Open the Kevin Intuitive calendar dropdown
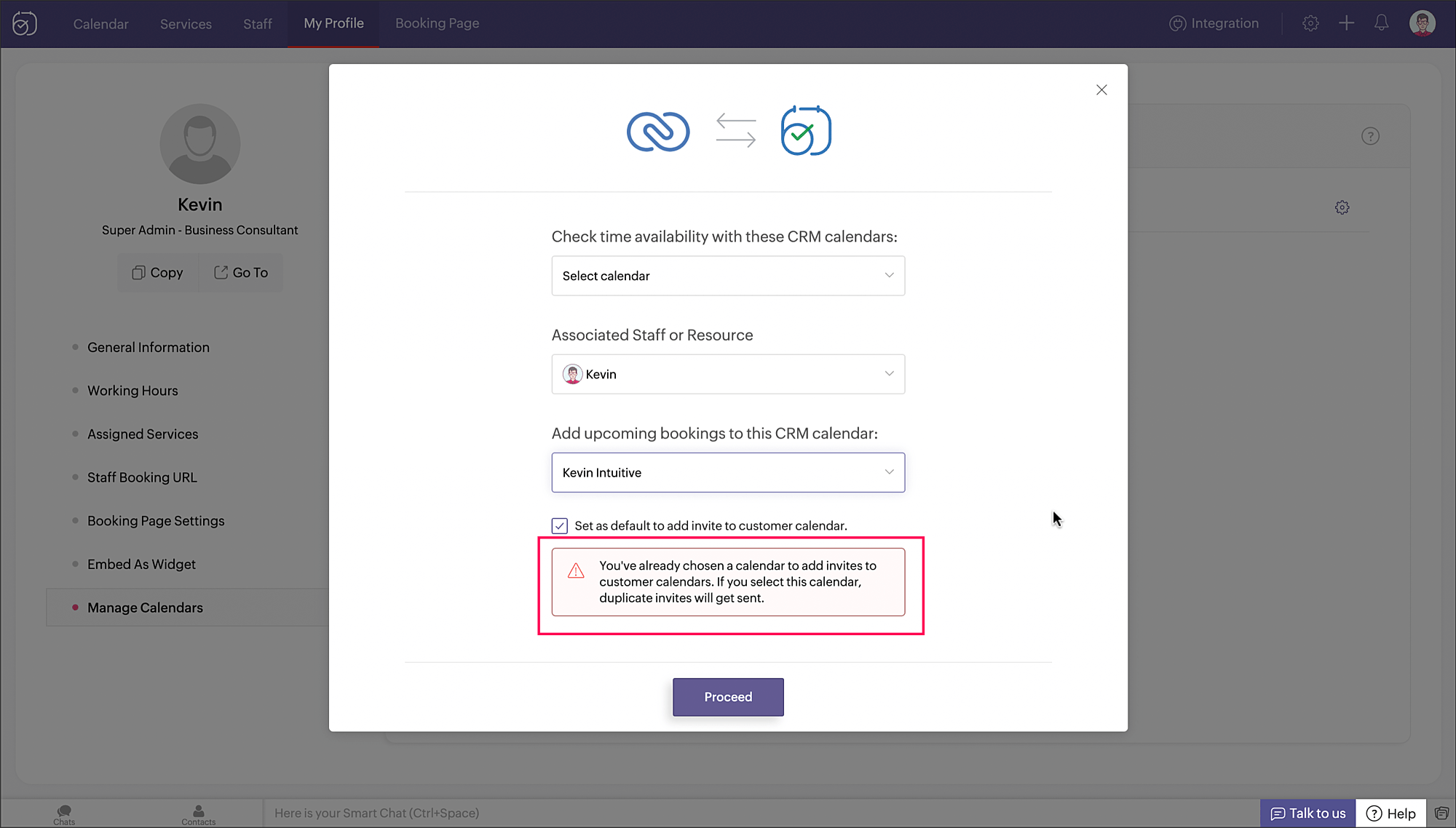The width and height of the screenshot is (1456, 828). point(728,472)
